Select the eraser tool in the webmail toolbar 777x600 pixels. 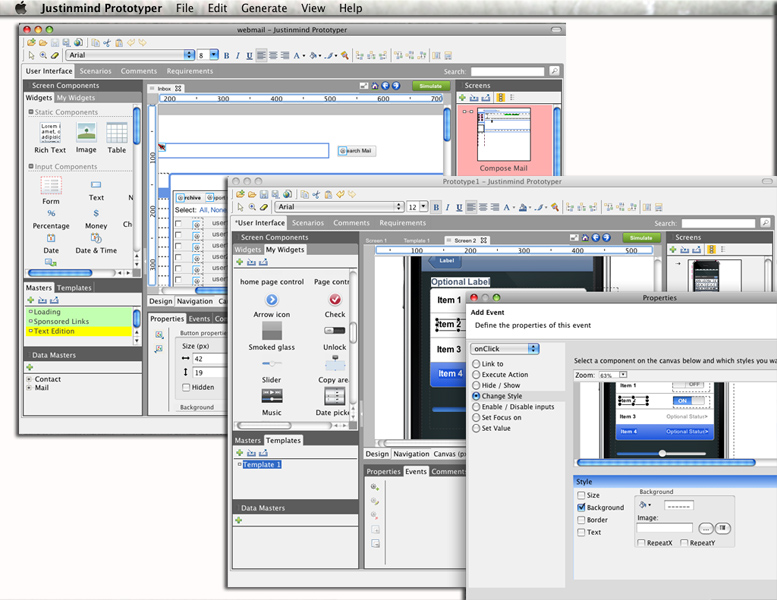(x=55, y=55)
